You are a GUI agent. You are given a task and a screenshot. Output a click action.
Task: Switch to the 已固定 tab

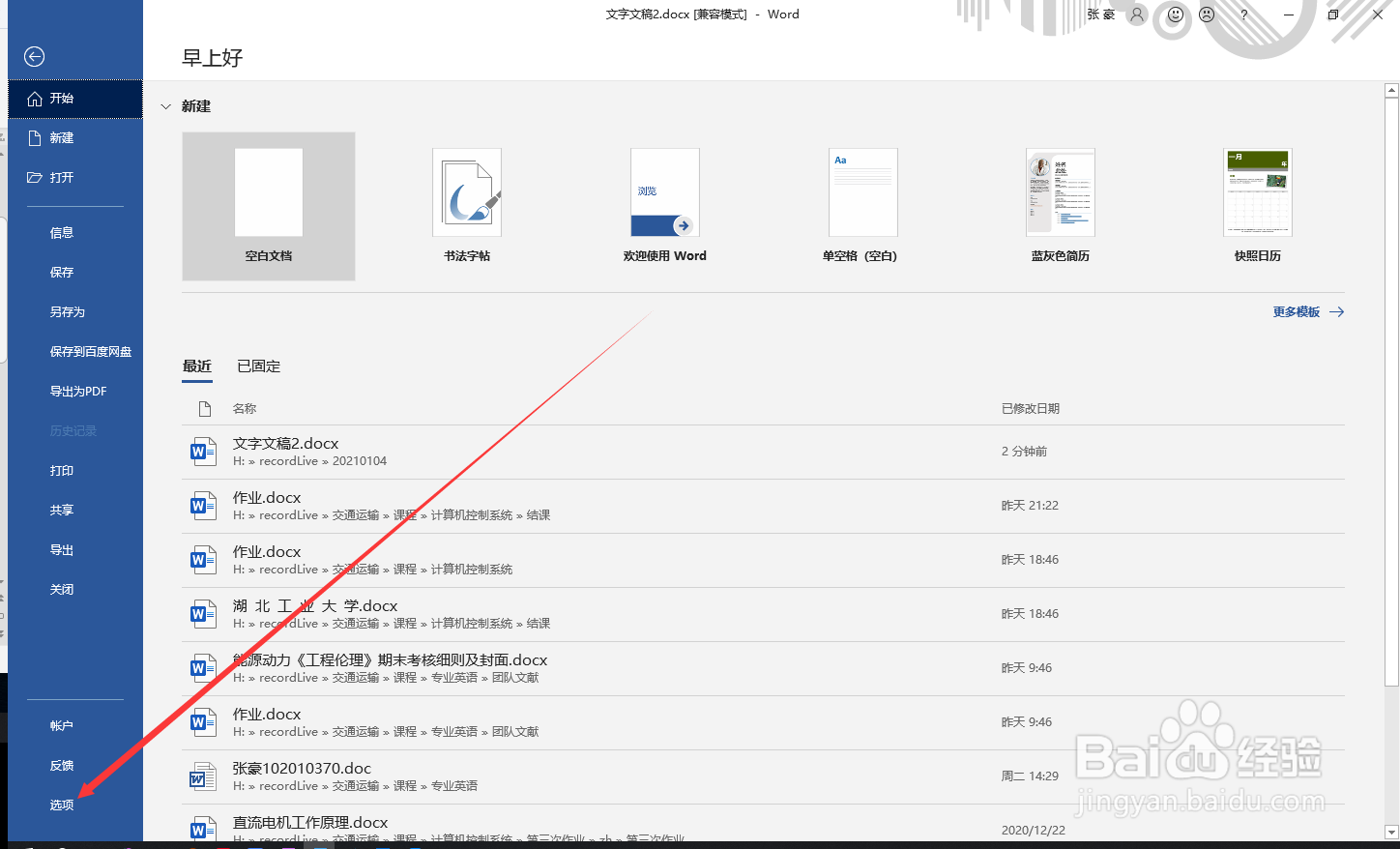point(259,366)
